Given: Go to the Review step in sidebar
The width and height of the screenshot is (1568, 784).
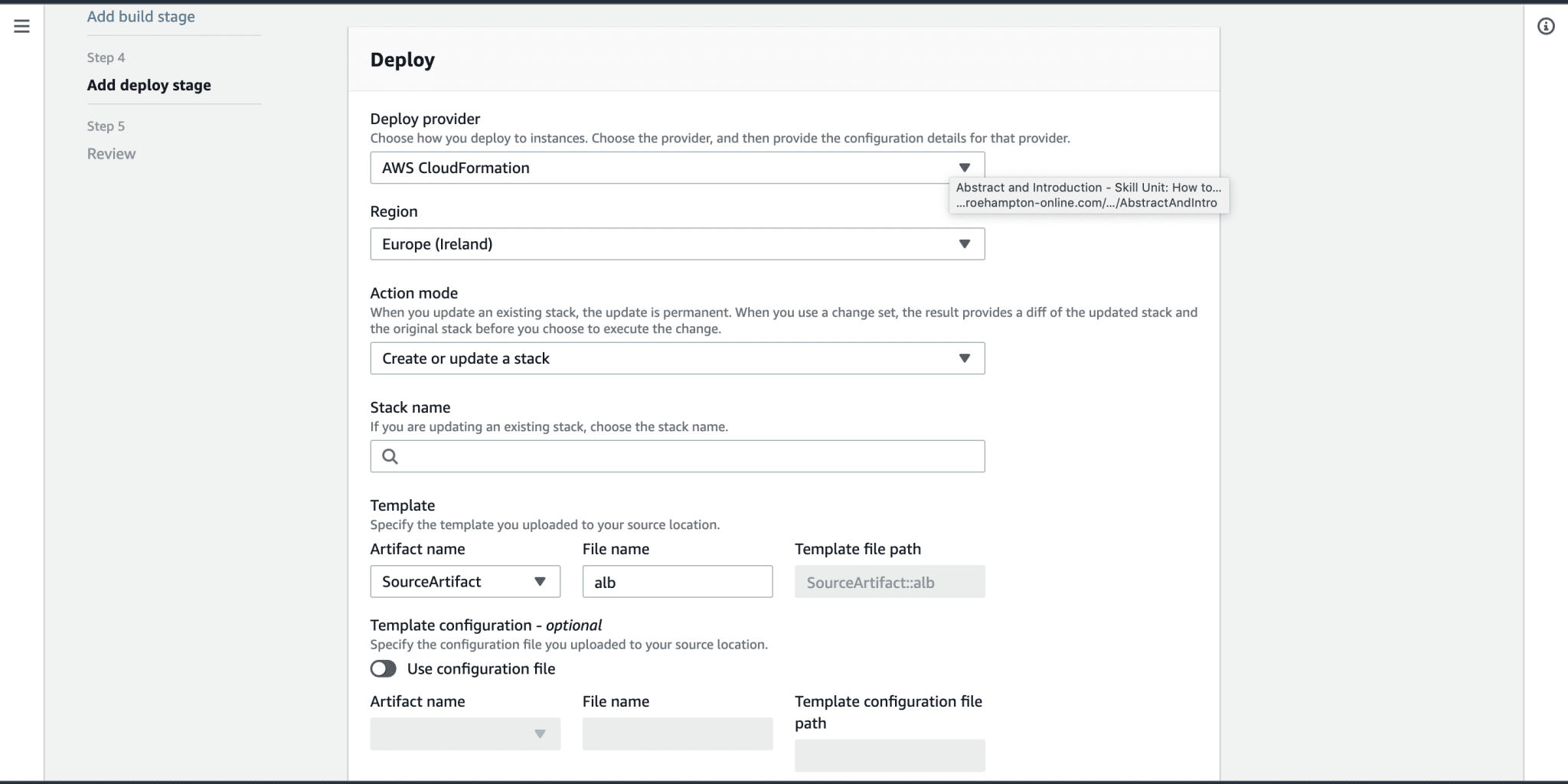Looking at the screenshot, I should (112, 153).
